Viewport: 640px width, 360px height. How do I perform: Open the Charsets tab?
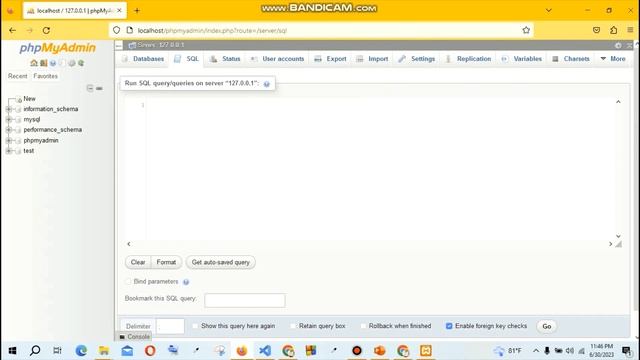(x=571, y=59)
